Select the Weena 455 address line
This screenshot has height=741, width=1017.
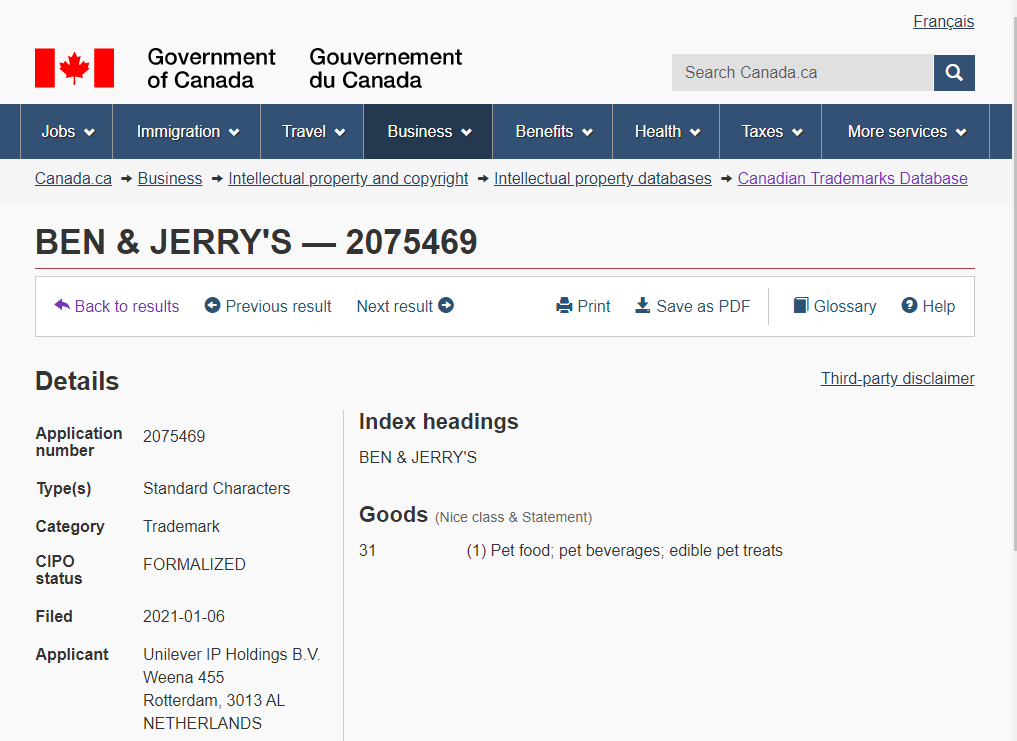coord(184,677)
